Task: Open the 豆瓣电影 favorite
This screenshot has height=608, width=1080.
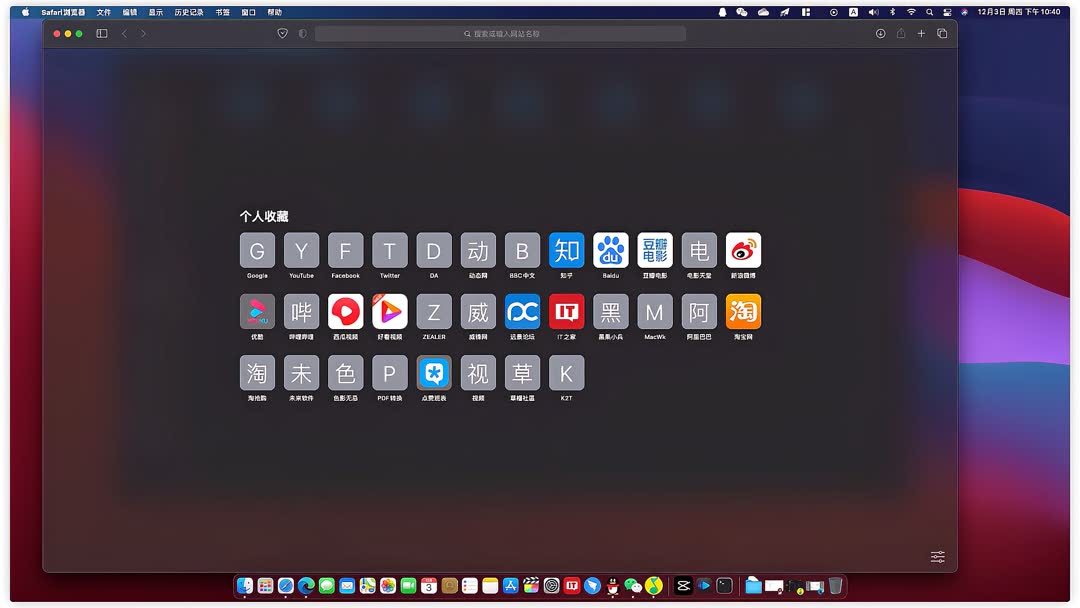Action: coord(654,250)
